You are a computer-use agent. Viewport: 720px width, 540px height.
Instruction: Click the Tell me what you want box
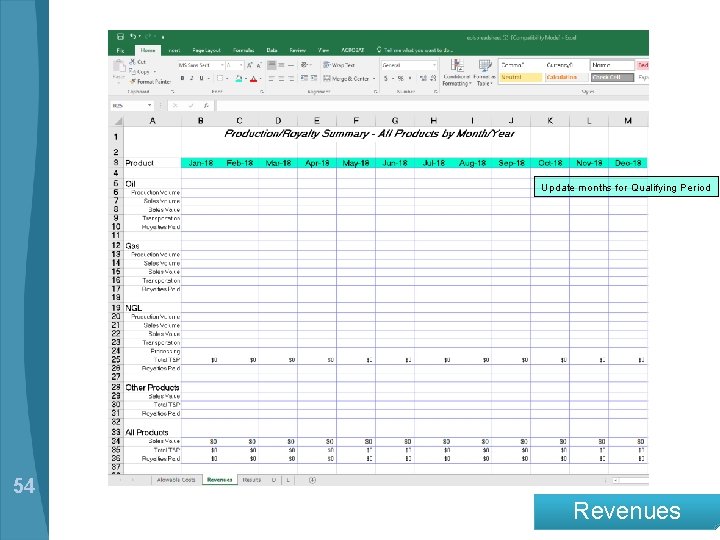click(415, 50)
